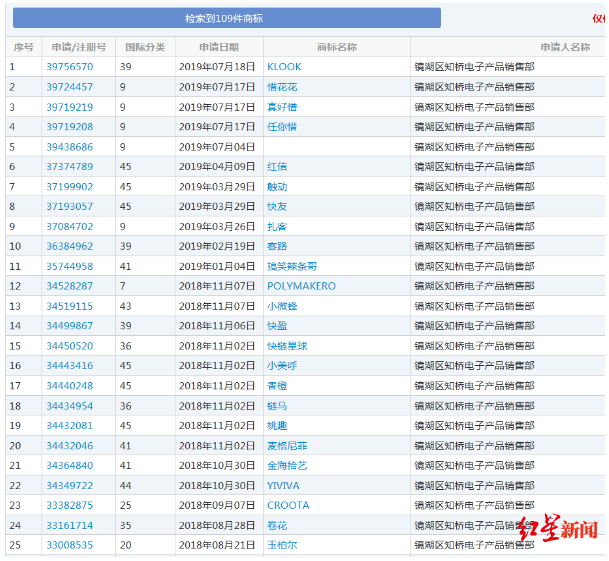Screen dimensions: 609x561
Task: Click the 检索到109件商标 blue button
Action: point(224,18)
